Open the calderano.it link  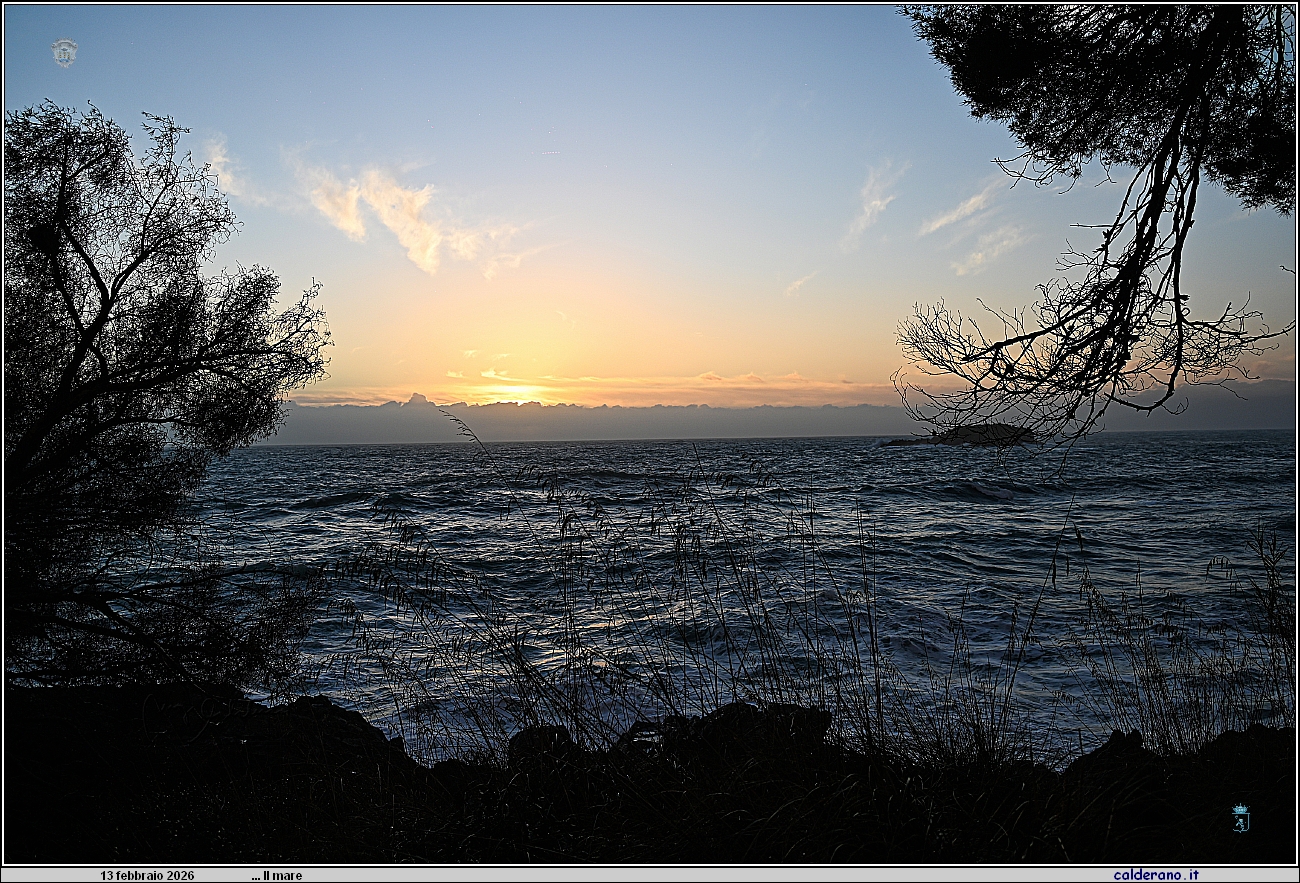pos(1156,875)
